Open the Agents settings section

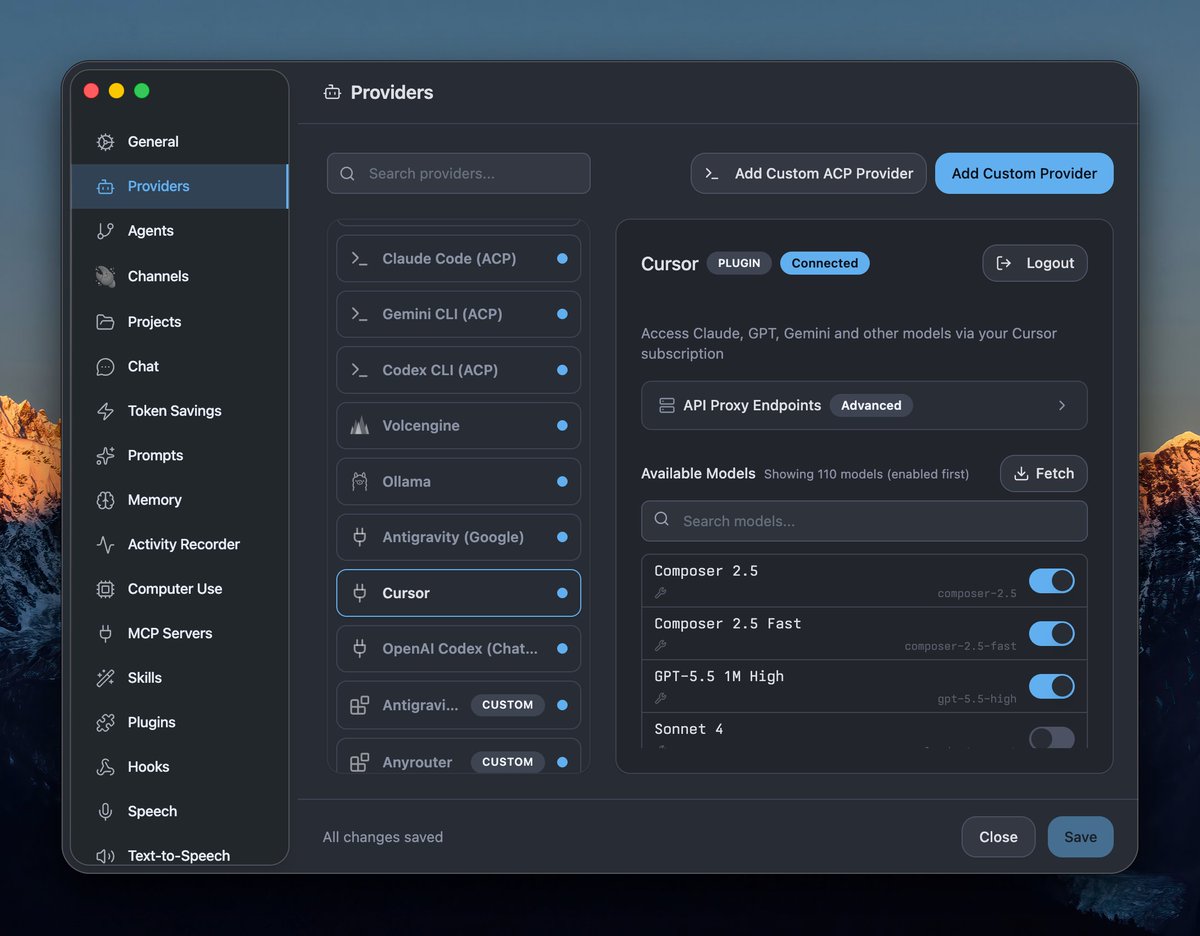[180, 231]
